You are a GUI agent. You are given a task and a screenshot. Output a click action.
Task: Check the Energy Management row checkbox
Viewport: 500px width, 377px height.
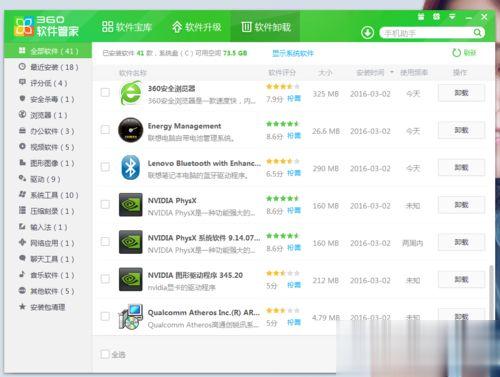(x=105, y=130)
